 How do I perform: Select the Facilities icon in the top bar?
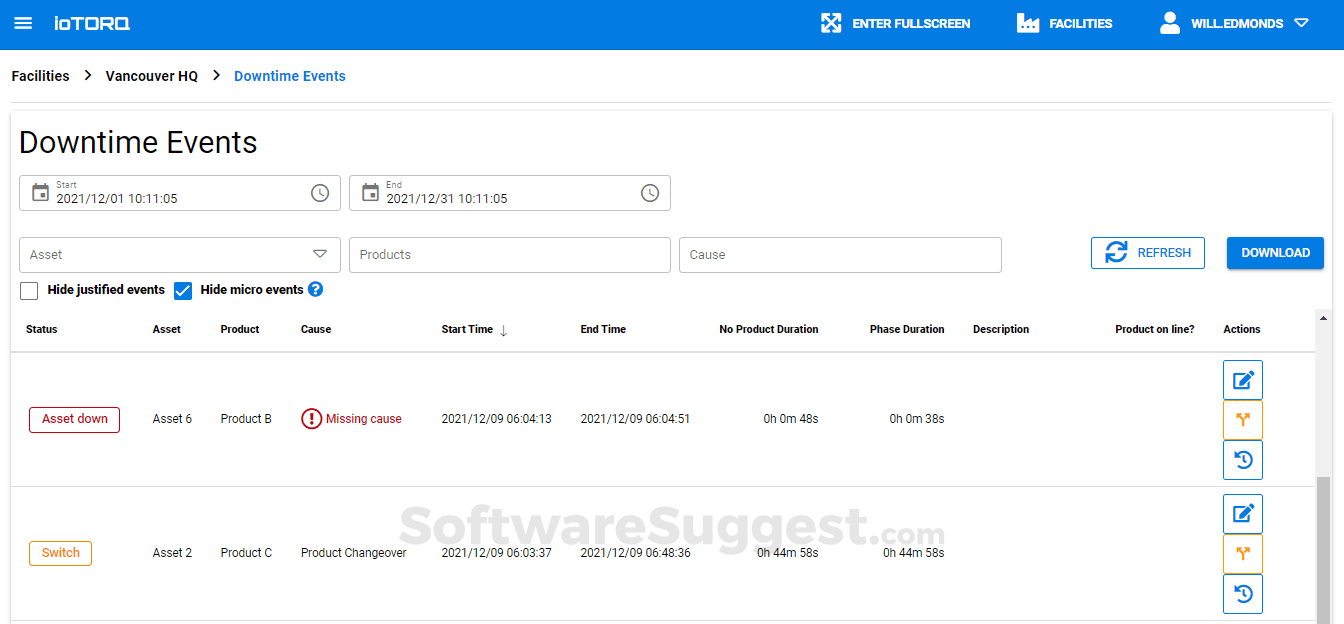(x=1028, y=22)
